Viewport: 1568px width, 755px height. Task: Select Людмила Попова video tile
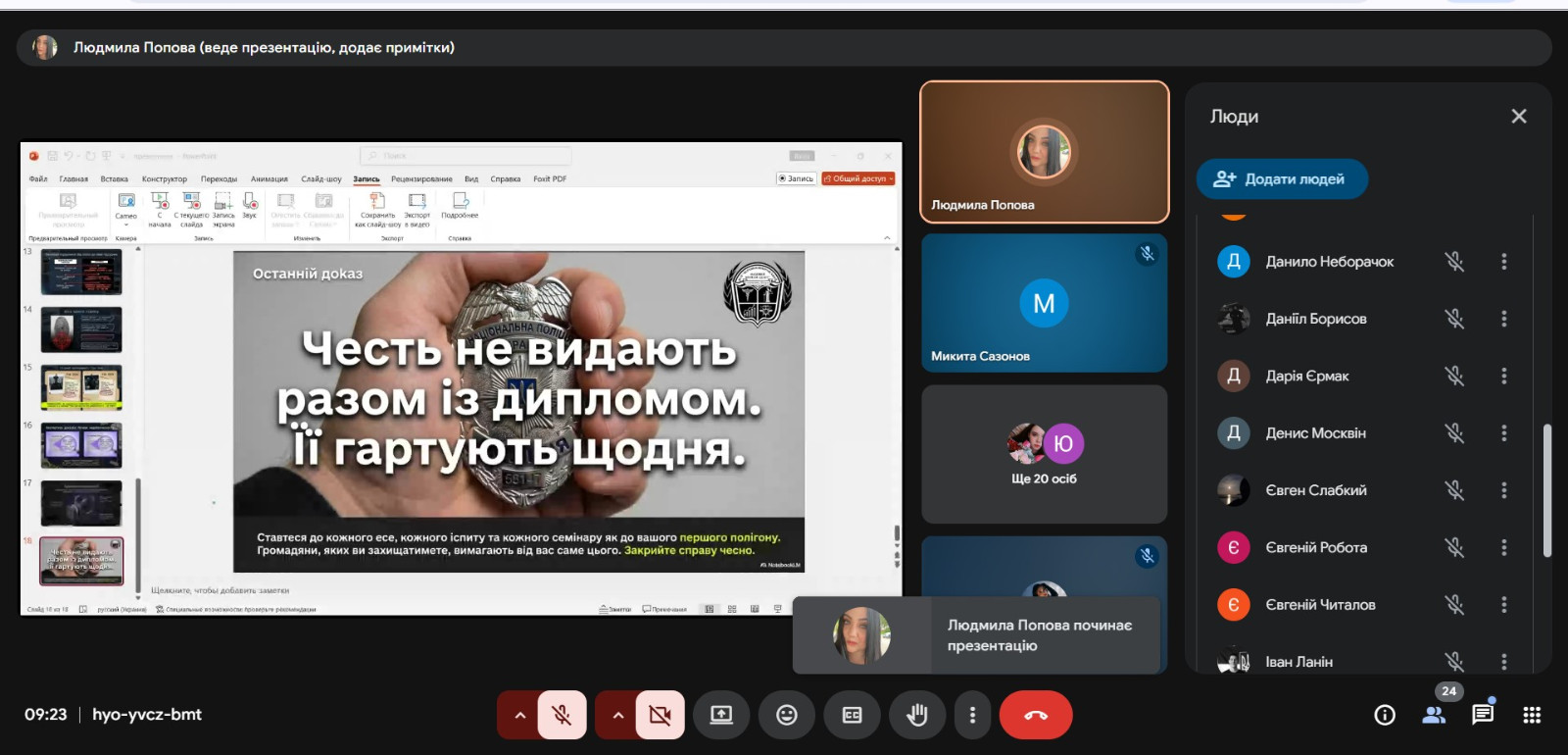pos(1045,152)
